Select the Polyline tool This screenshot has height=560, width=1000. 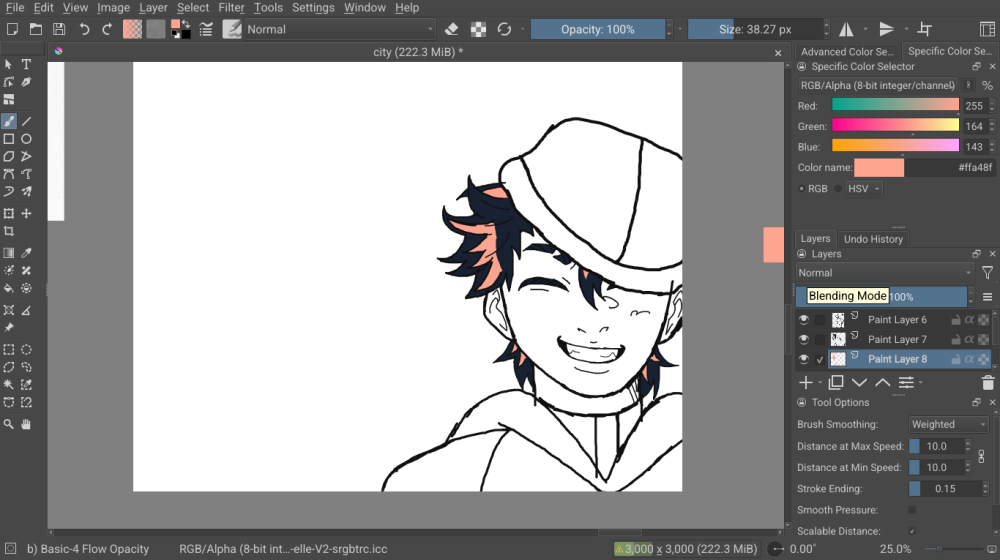(x=26, y=156)
